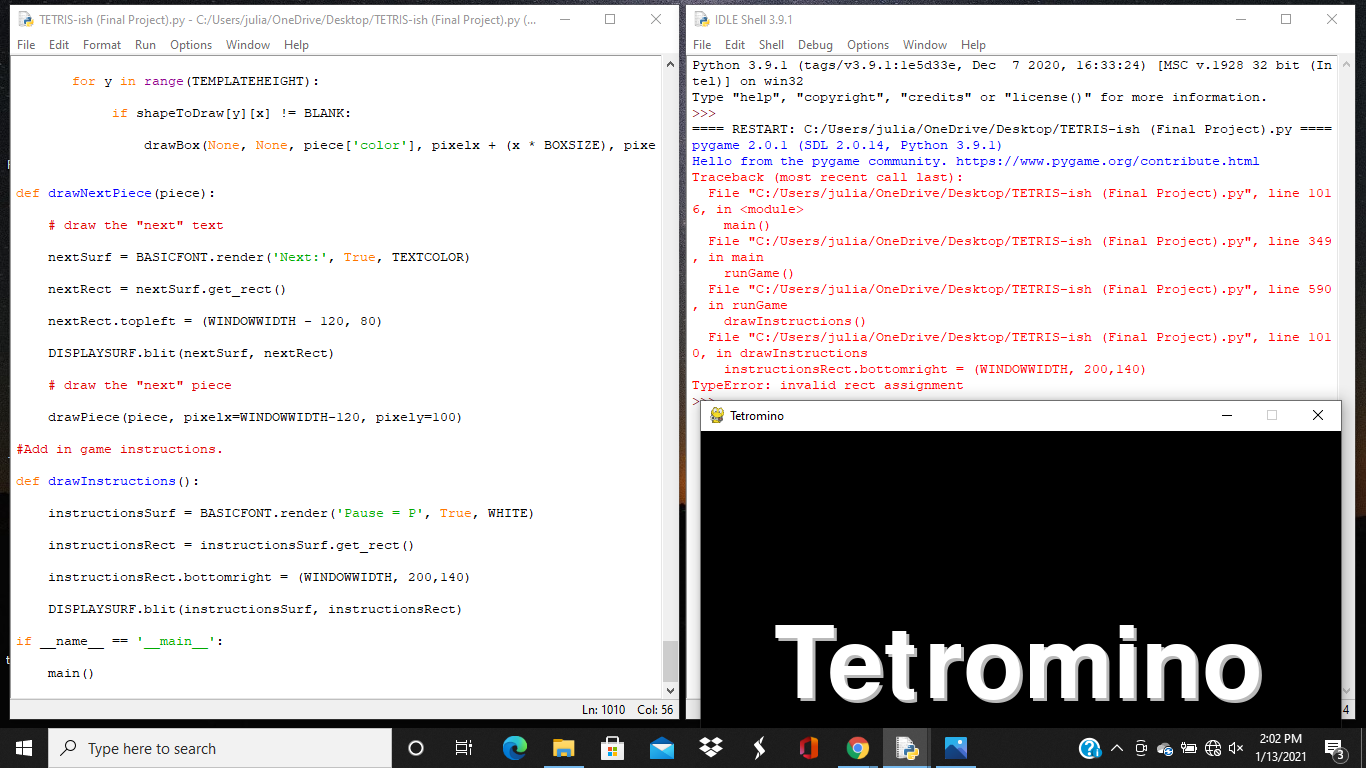Unmute the speaker in the system tray
Image resolution: width=1366 pixels, height=768 pixels.
[1235, 748]
